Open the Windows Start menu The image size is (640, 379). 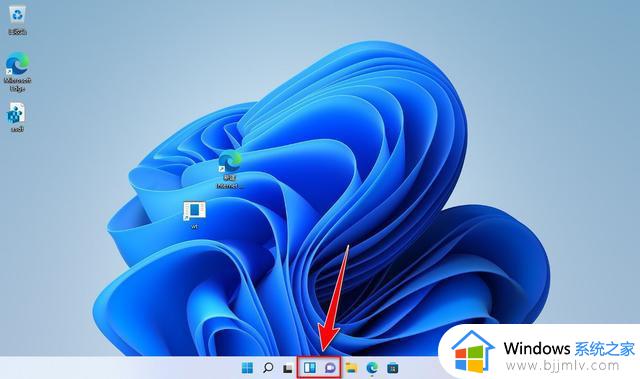[247, 368]
